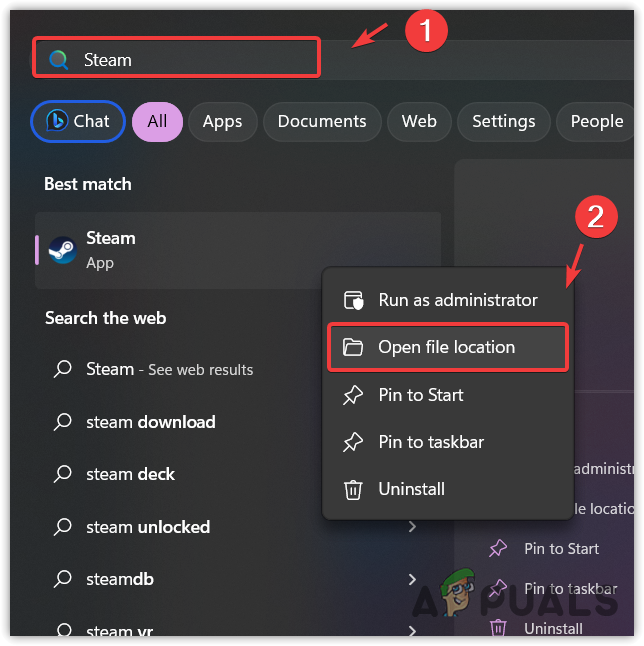
Task: Click the Bing Chat icon
Action: 57,121
